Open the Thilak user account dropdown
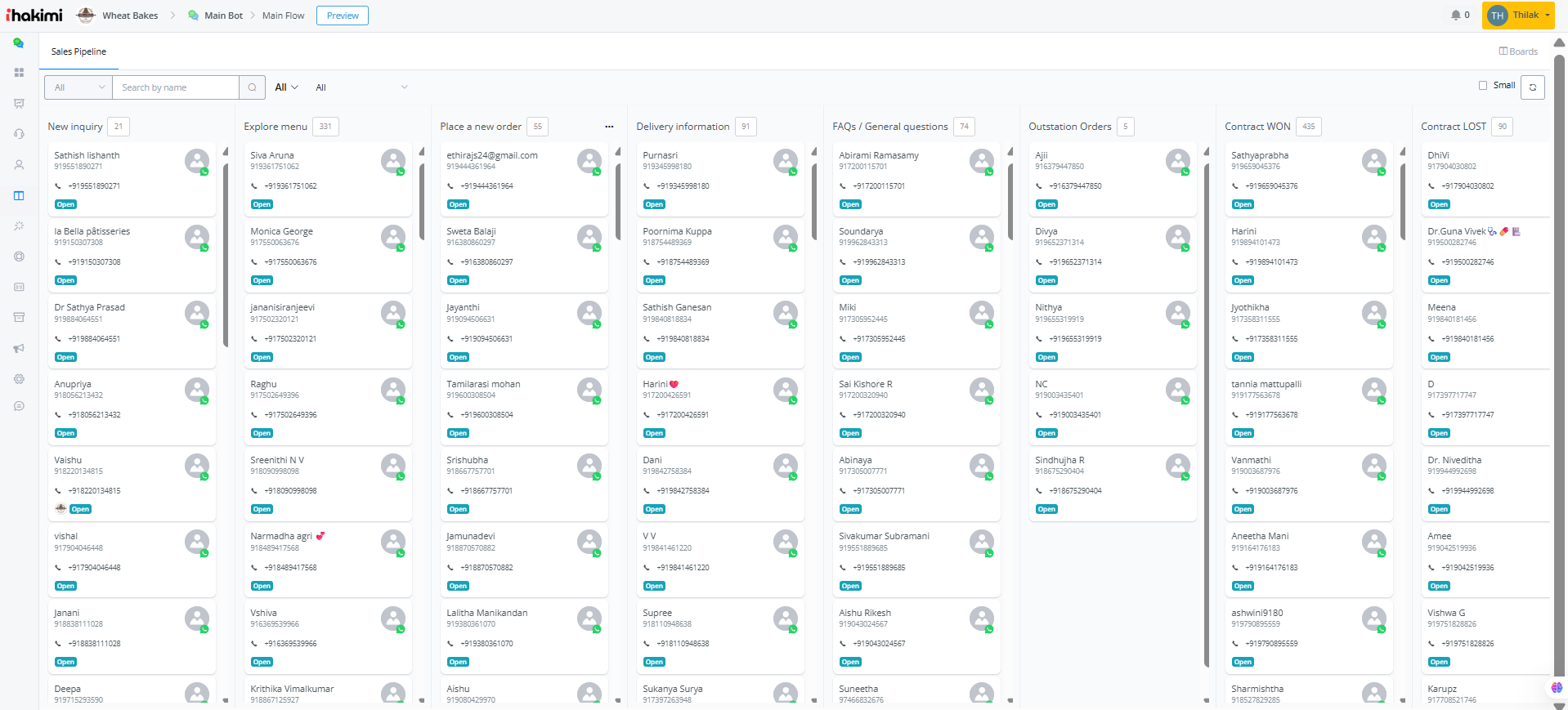Screen dimensions: 1568x710 click(1518, 16)
